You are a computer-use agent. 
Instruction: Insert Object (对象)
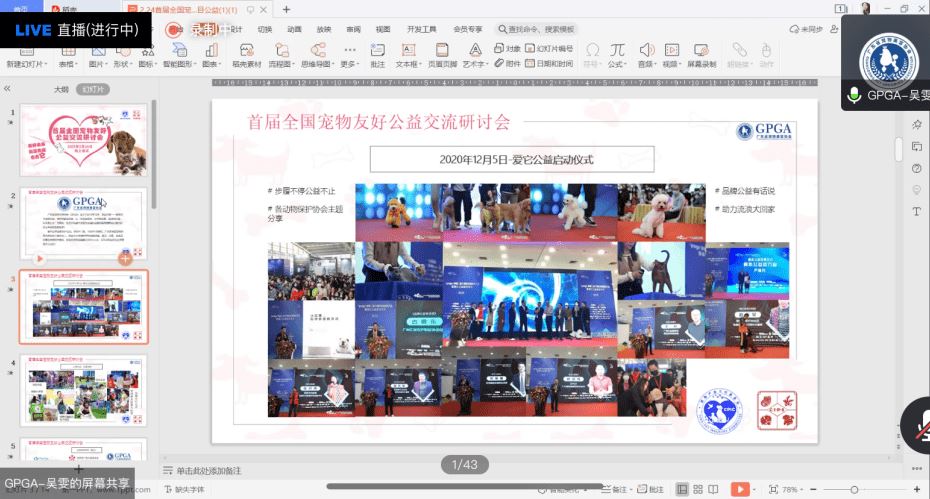click(508, 48)
